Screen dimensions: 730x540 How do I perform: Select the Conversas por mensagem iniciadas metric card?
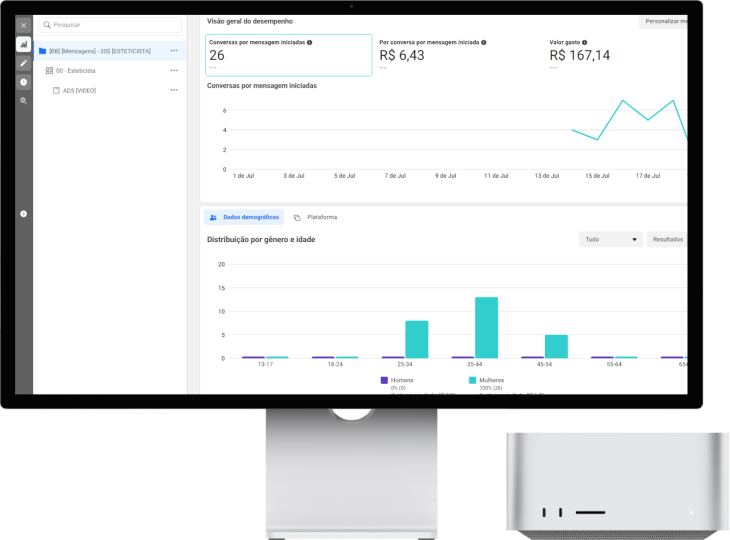[289, 55]
